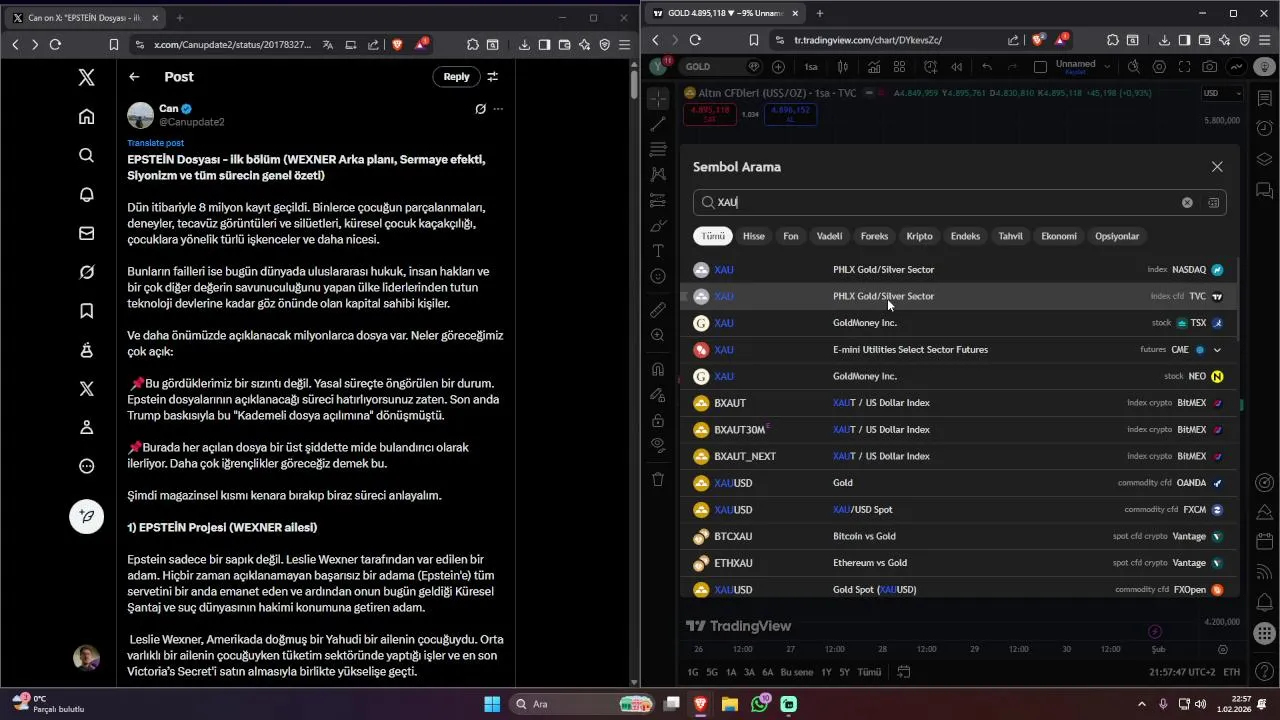Image resolution: width=1280 pixels, height=720 pixels.
Task: Choose XAUUSD Gold OANDA result
Action: click(x=958, y=483)
